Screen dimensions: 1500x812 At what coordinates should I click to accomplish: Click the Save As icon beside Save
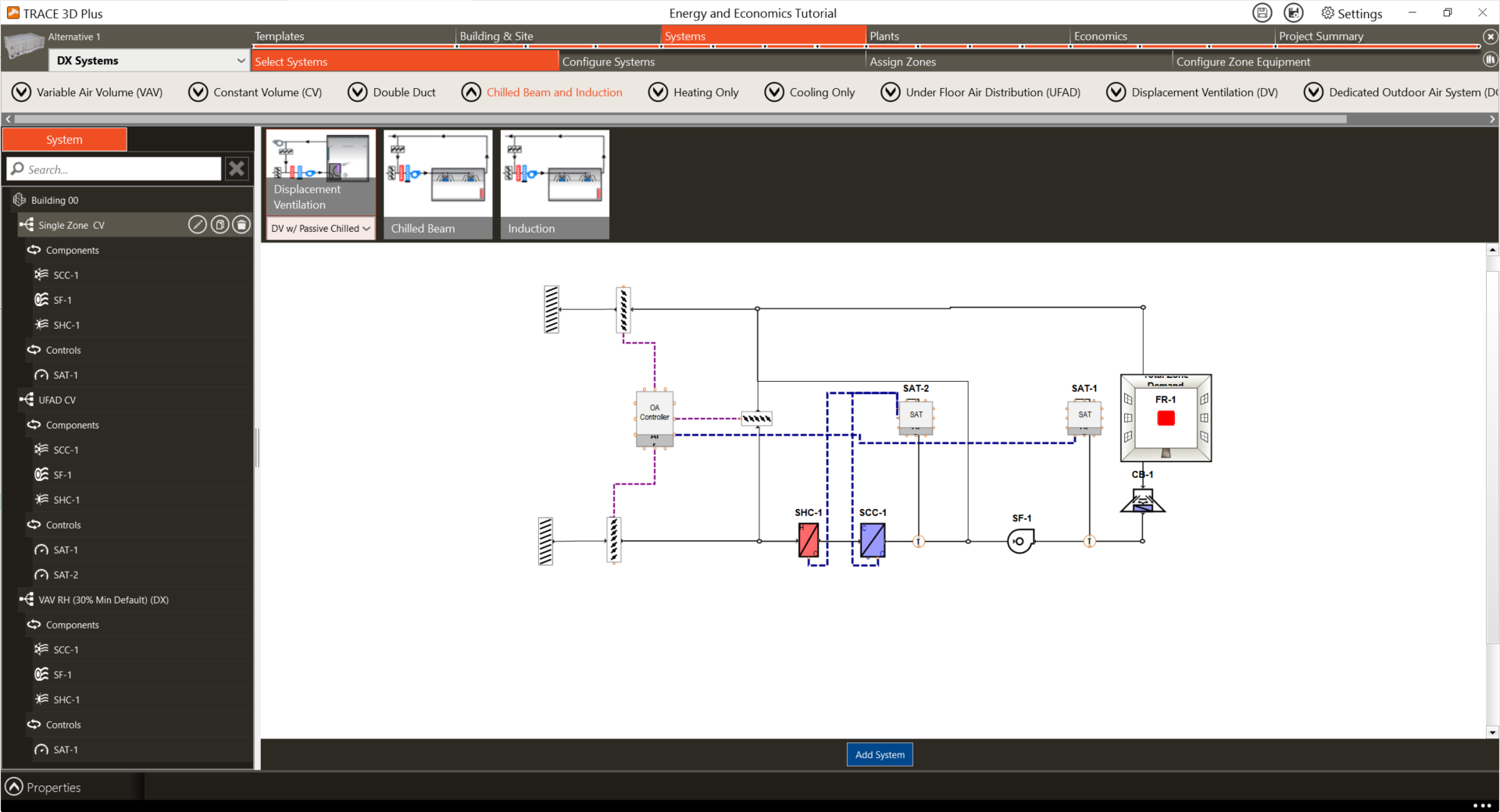(1294, 12)
